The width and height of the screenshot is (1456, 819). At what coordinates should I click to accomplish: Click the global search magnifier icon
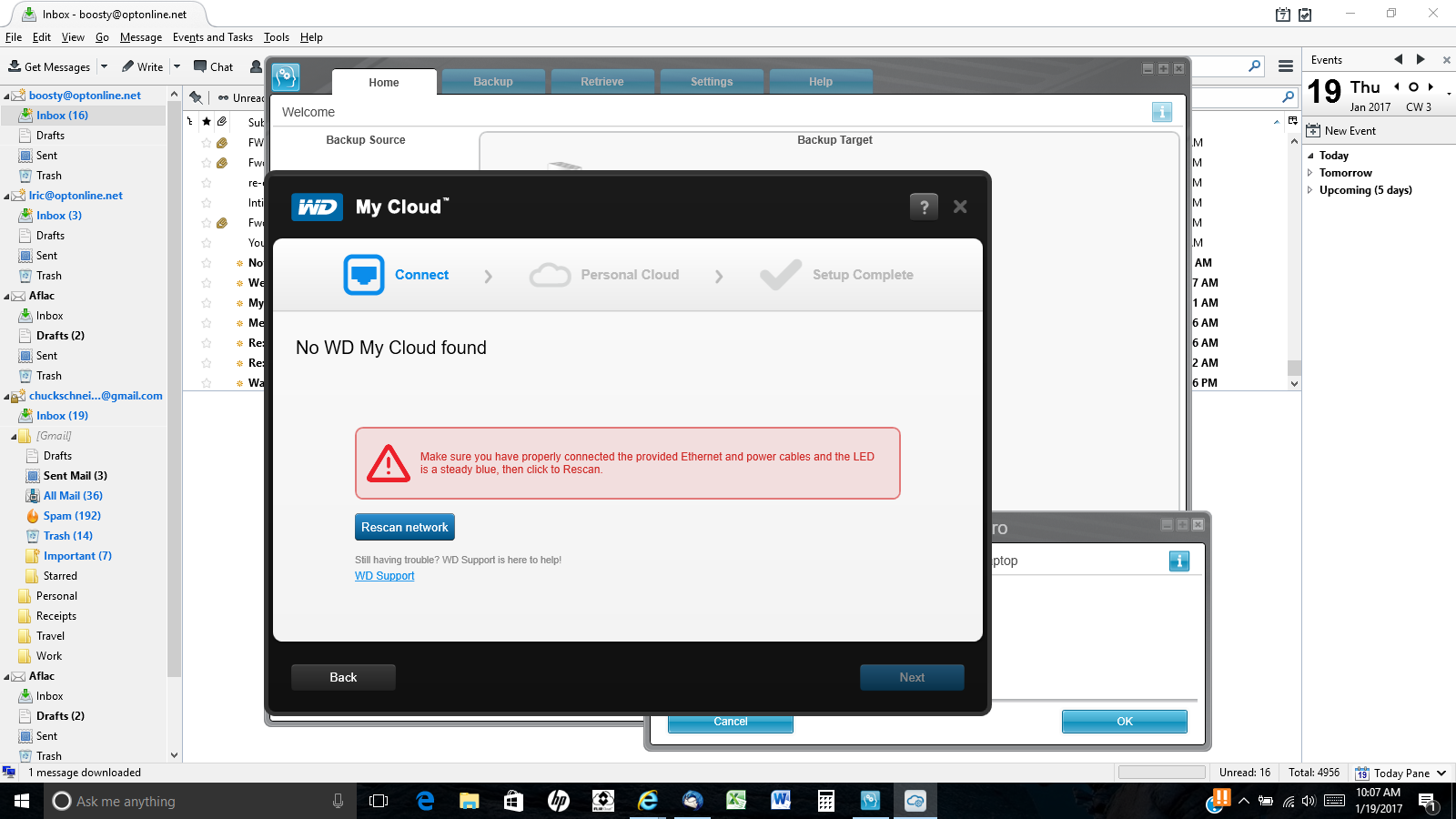tap(1255, 66)
